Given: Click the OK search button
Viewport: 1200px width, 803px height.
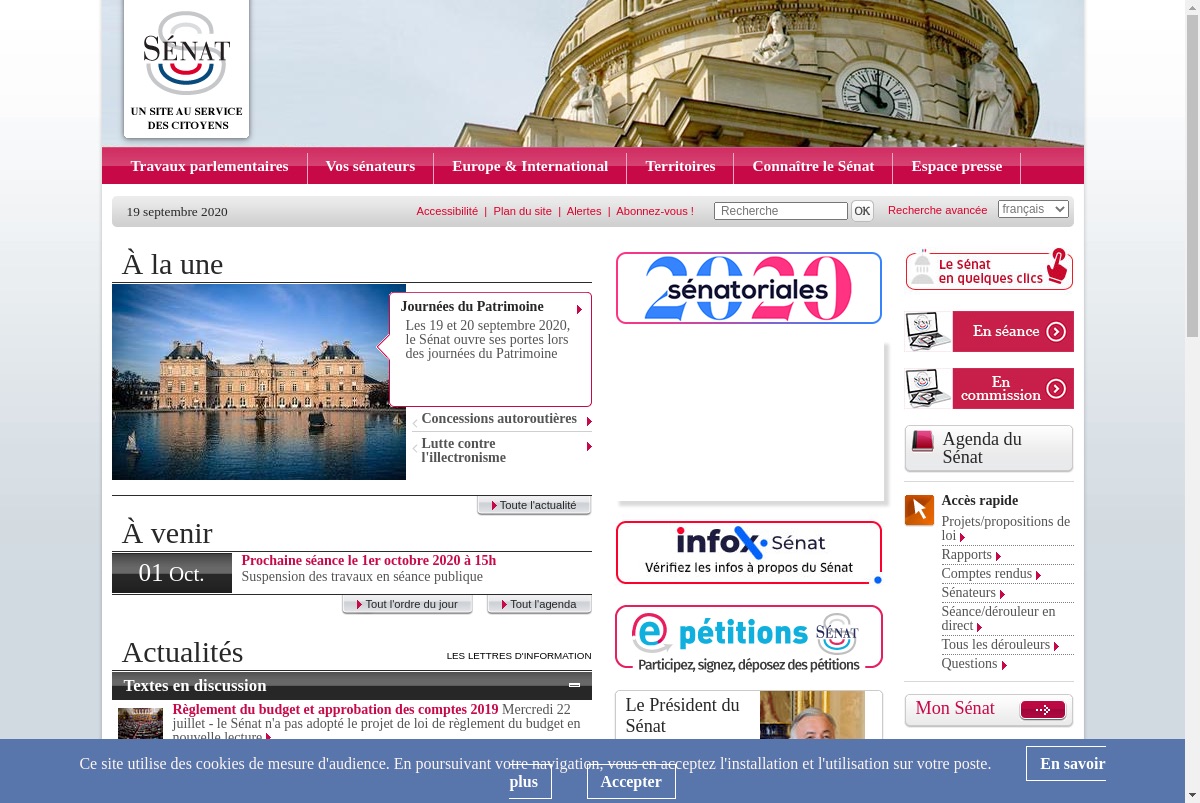Looking at the screenshot, I should [x=862, y=211].
